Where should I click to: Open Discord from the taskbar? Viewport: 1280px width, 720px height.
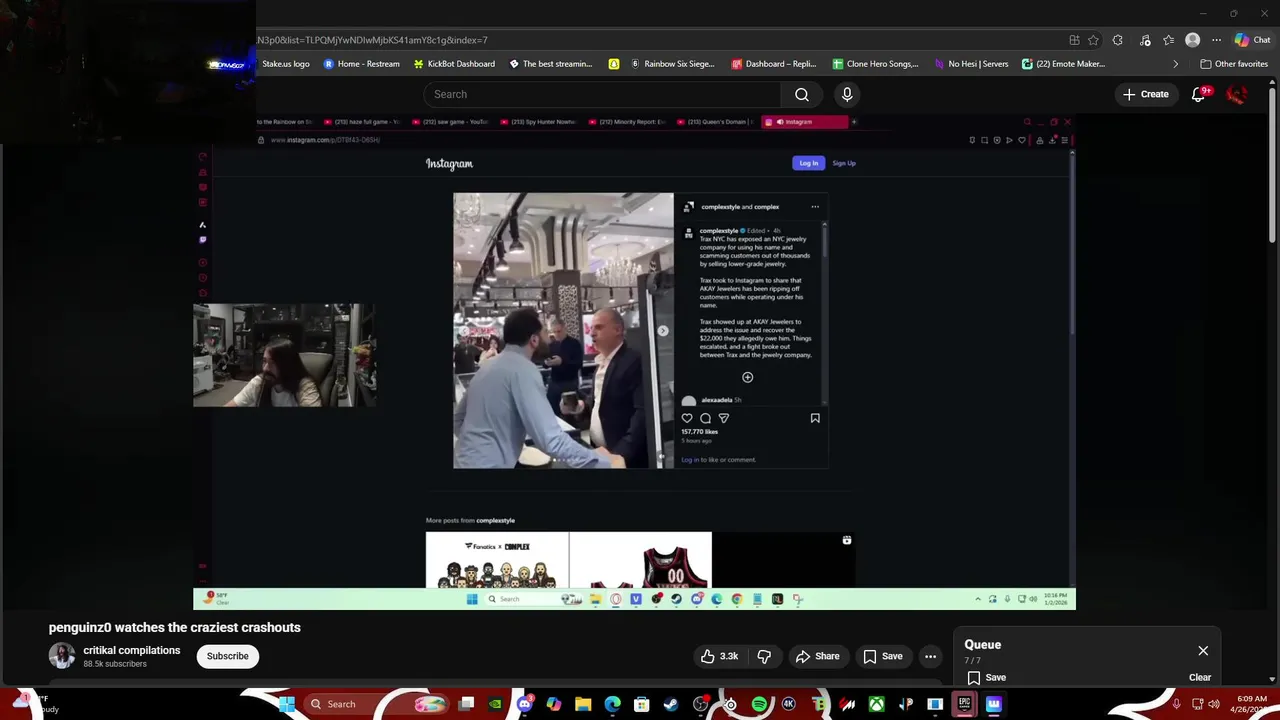click(525, 704)
